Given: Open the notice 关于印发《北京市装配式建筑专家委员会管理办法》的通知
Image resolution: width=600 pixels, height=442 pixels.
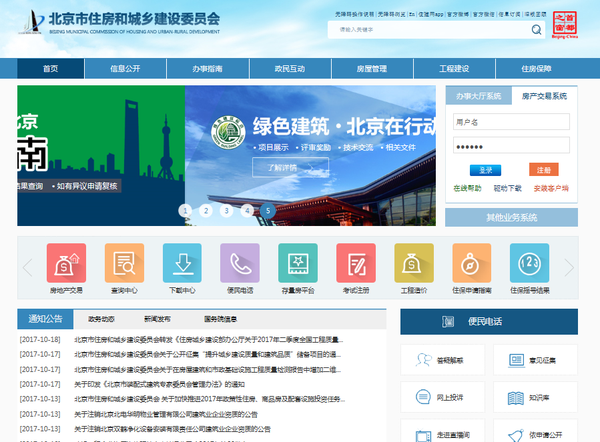Looking at the screenshot, I should tap(159, 384).
